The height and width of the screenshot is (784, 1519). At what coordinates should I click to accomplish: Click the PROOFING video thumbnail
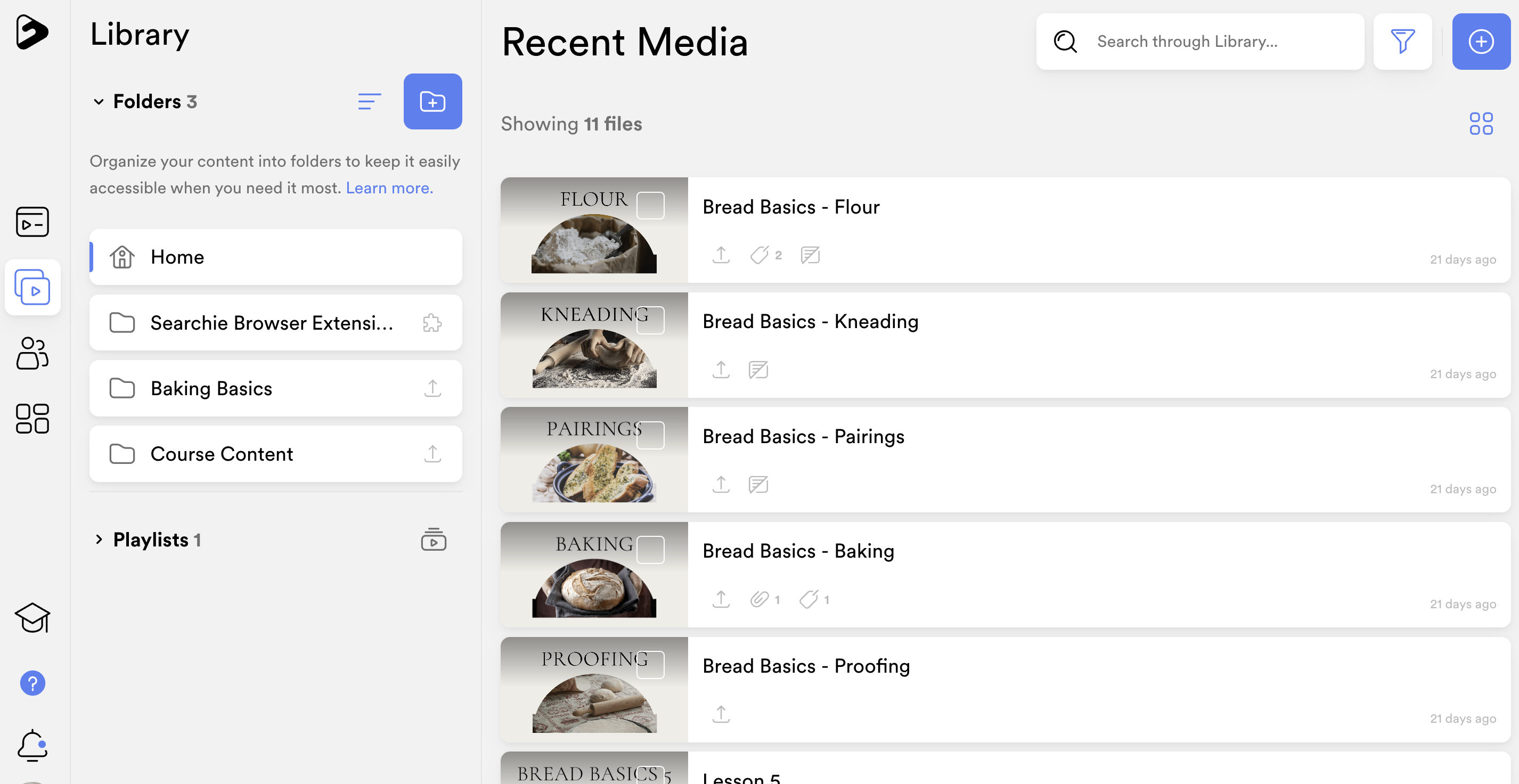(x=594, y=689)
